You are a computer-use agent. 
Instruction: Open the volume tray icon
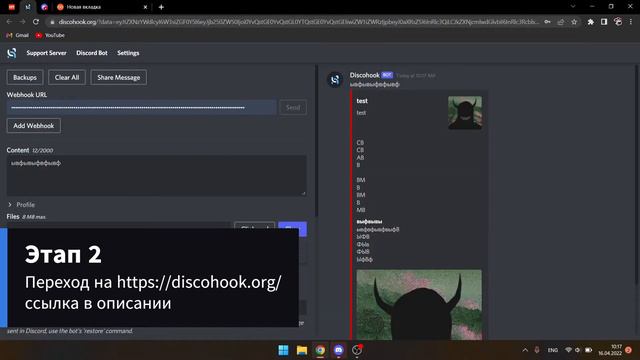[578, 350]
